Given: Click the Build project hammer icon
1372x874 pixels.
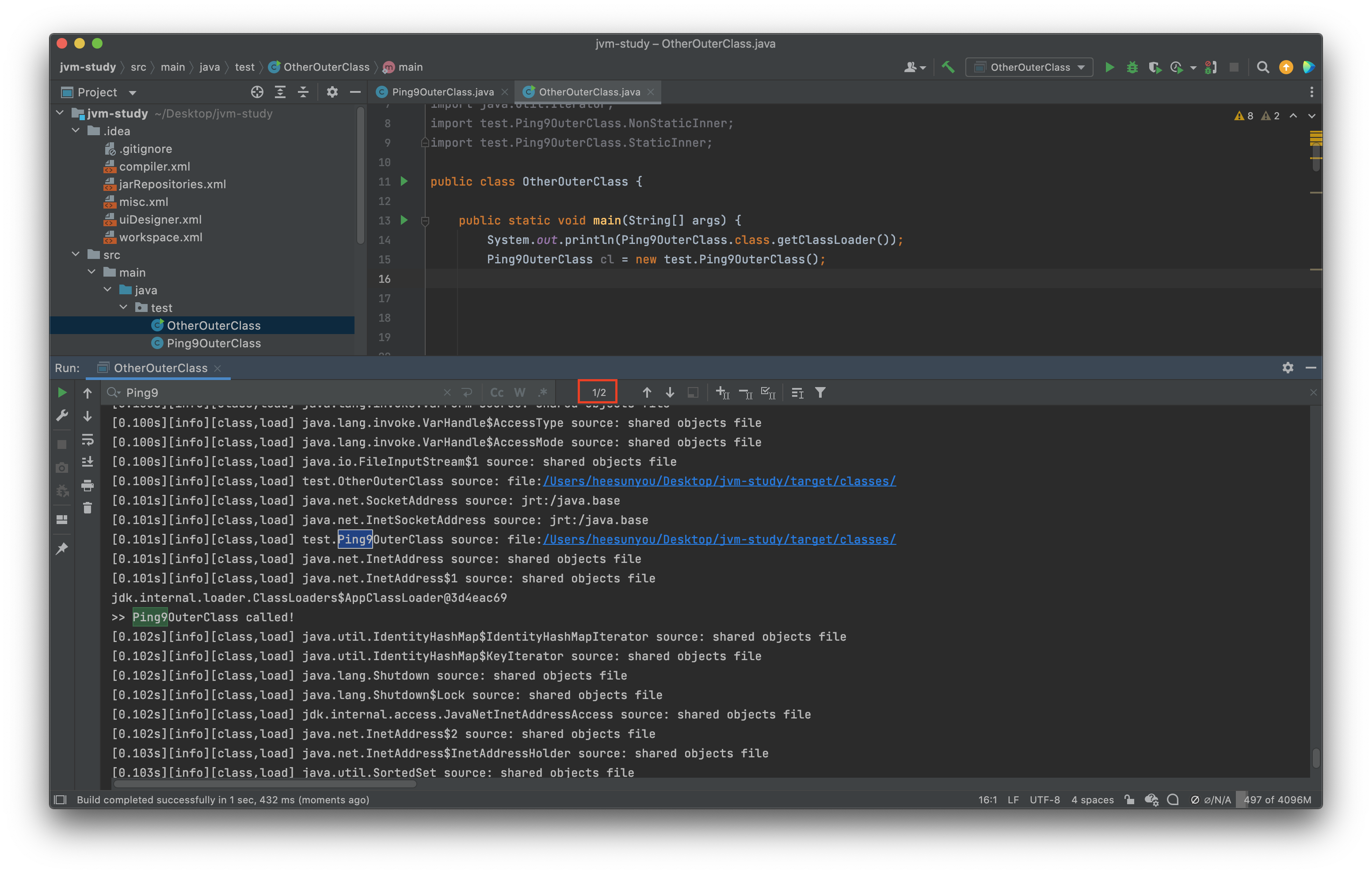Looking at the screenshot, I should pyautogui.click(x=948, y=67).
